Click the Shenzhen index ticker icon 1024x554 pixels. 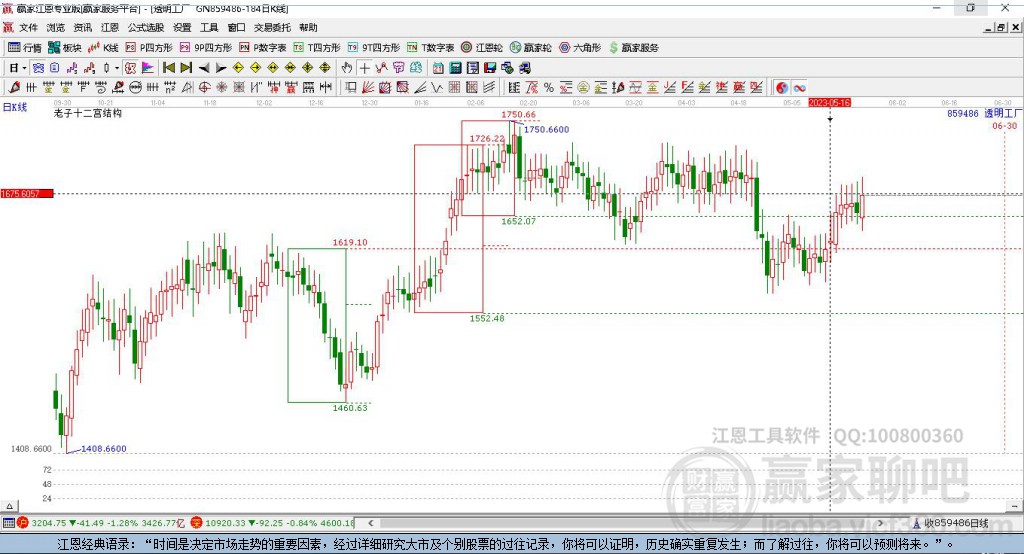(197, 523)
